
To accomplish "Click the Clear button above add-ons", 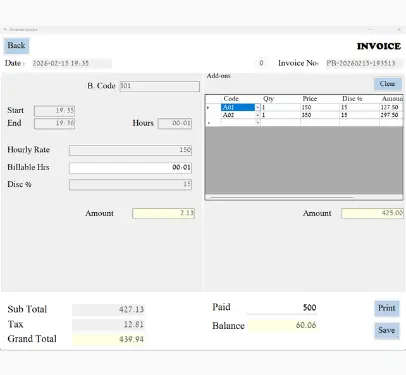I will tap(387, 84).
